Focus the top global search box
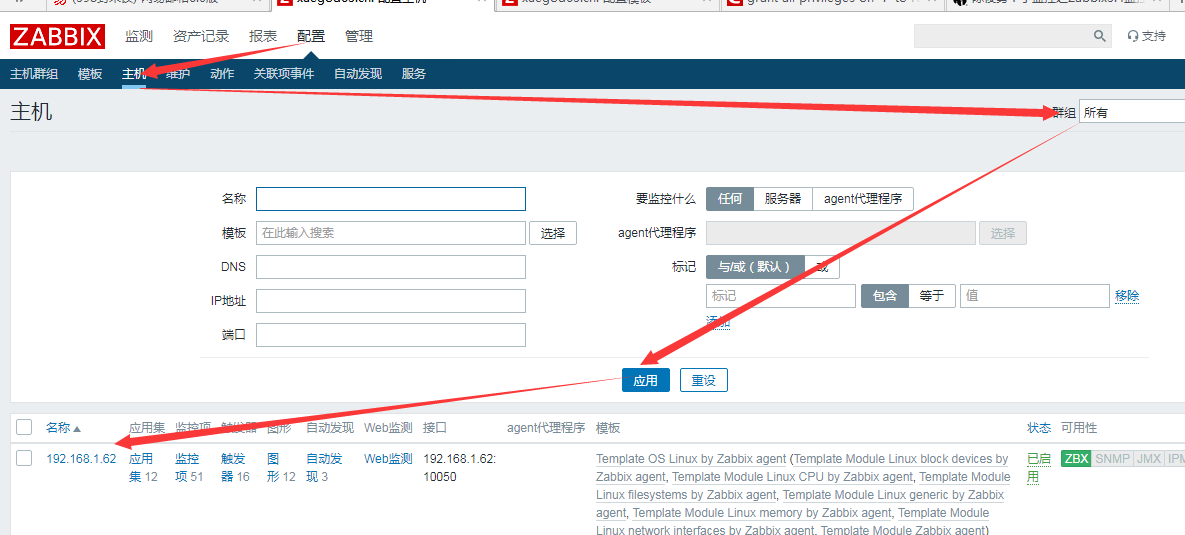Image resolution: width=1185 pixels, height=535 pixels. [1003, 36]
